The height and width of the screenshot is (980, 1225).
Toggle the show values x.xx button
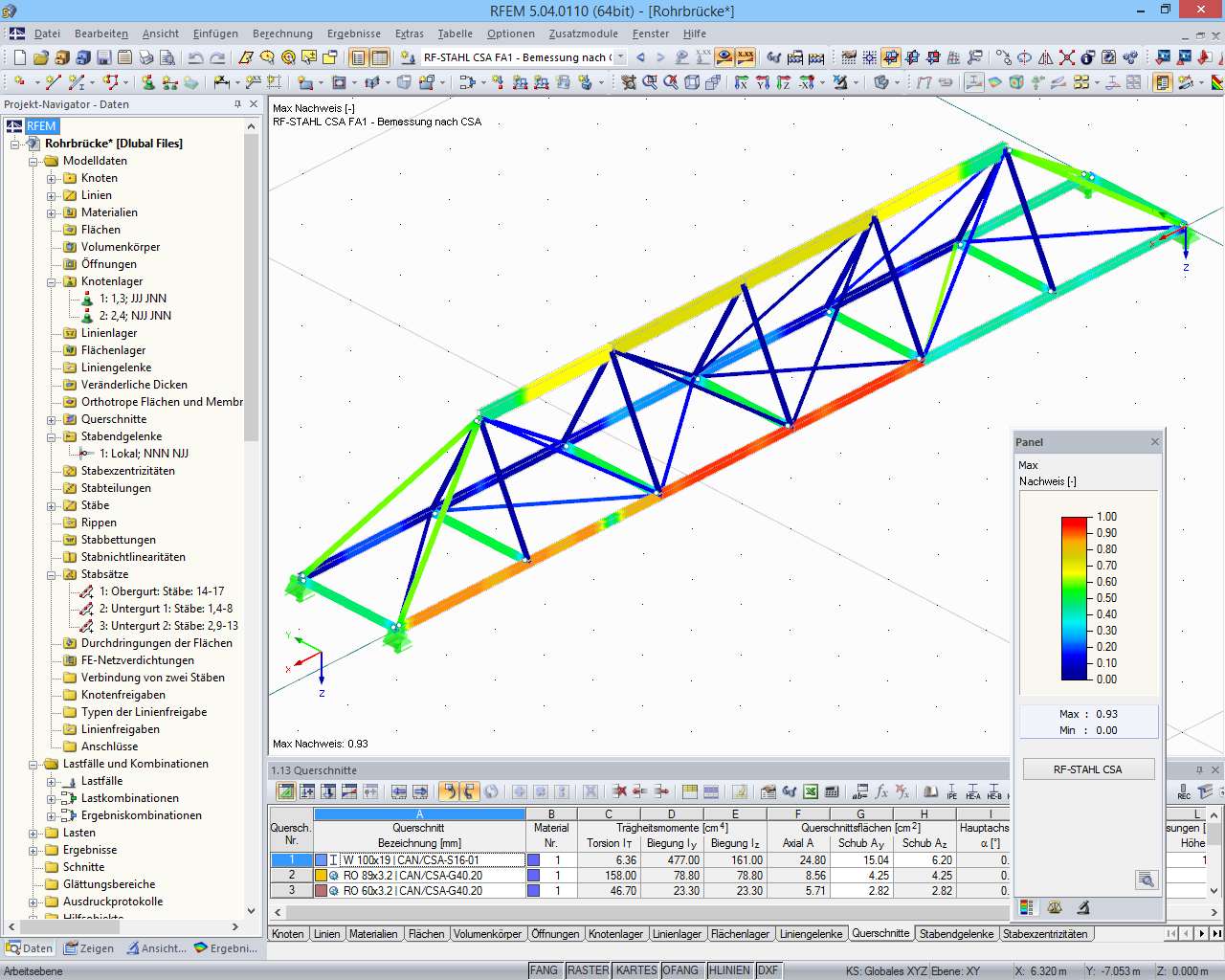[745, 57]
